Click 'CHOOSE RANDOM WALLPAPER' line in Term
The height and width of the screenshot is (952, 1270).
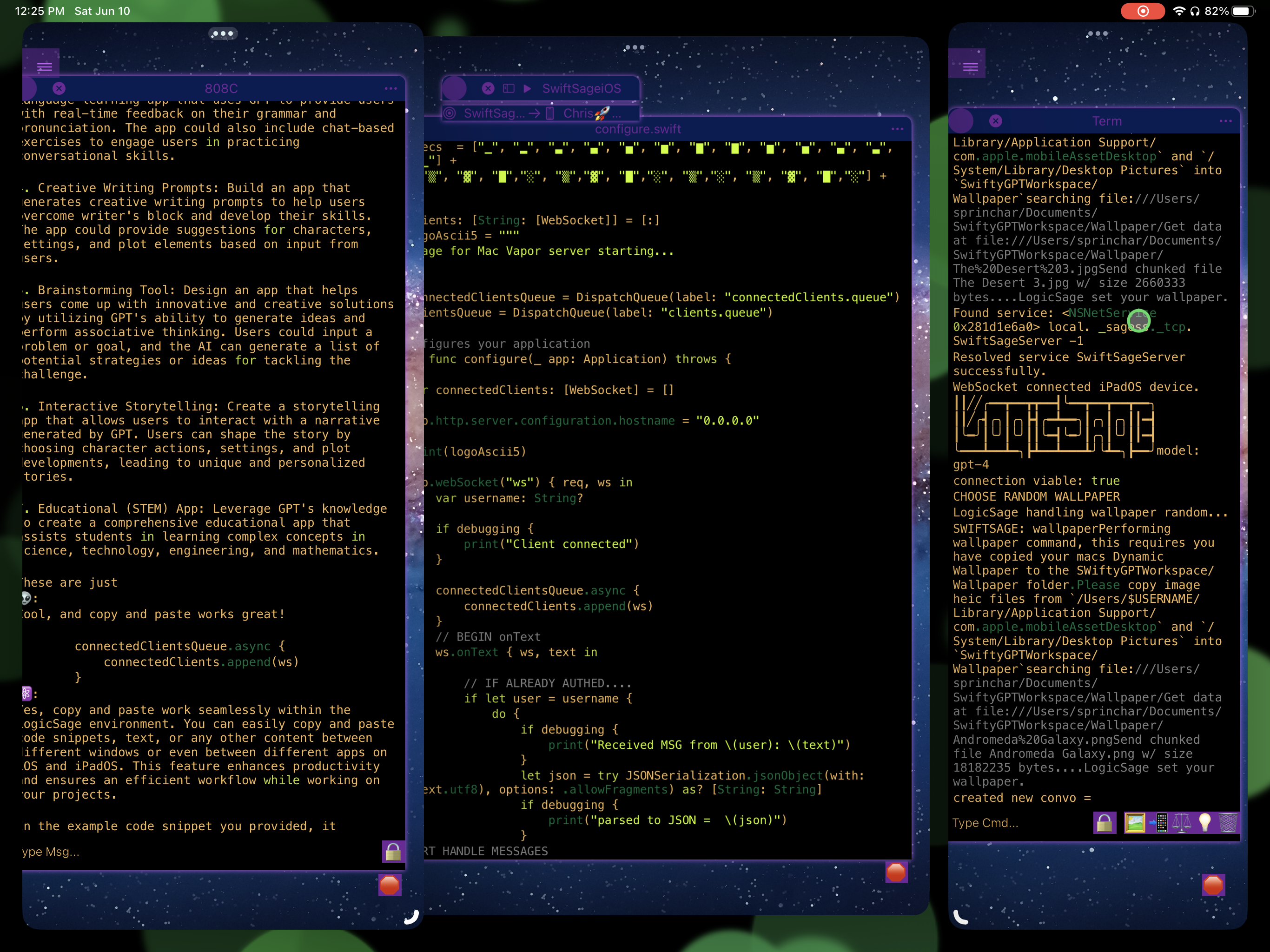(x=1036, y=496)
